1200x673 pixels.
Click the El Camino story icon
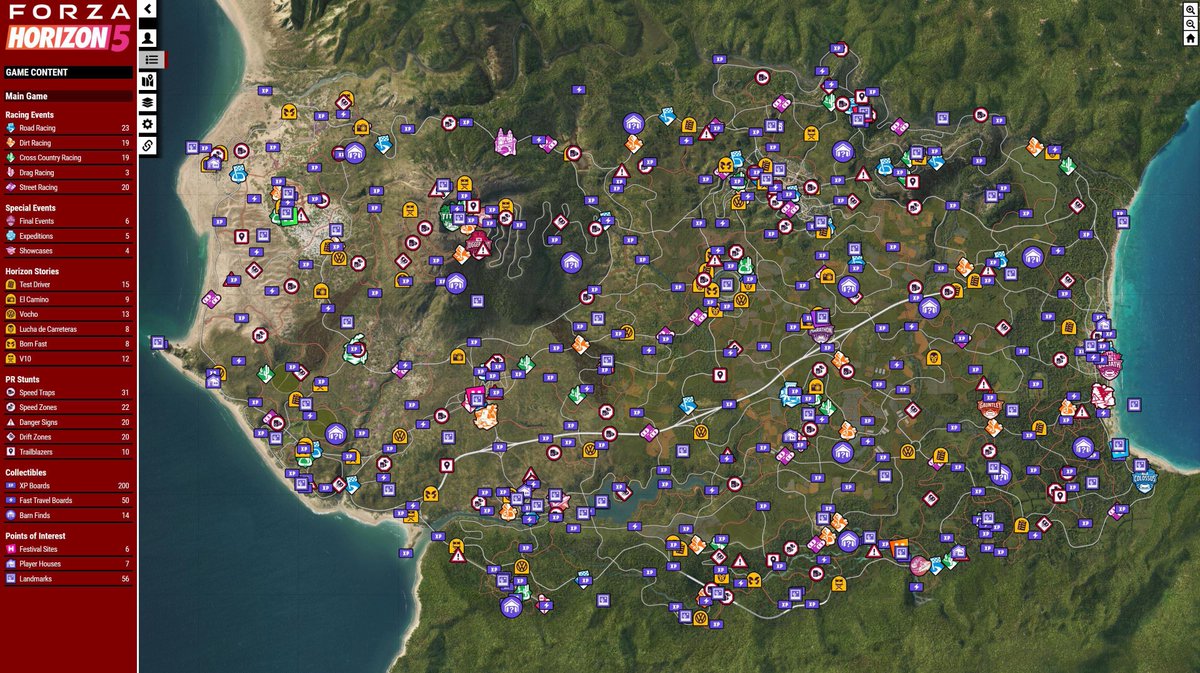click(x=11, y=299)
